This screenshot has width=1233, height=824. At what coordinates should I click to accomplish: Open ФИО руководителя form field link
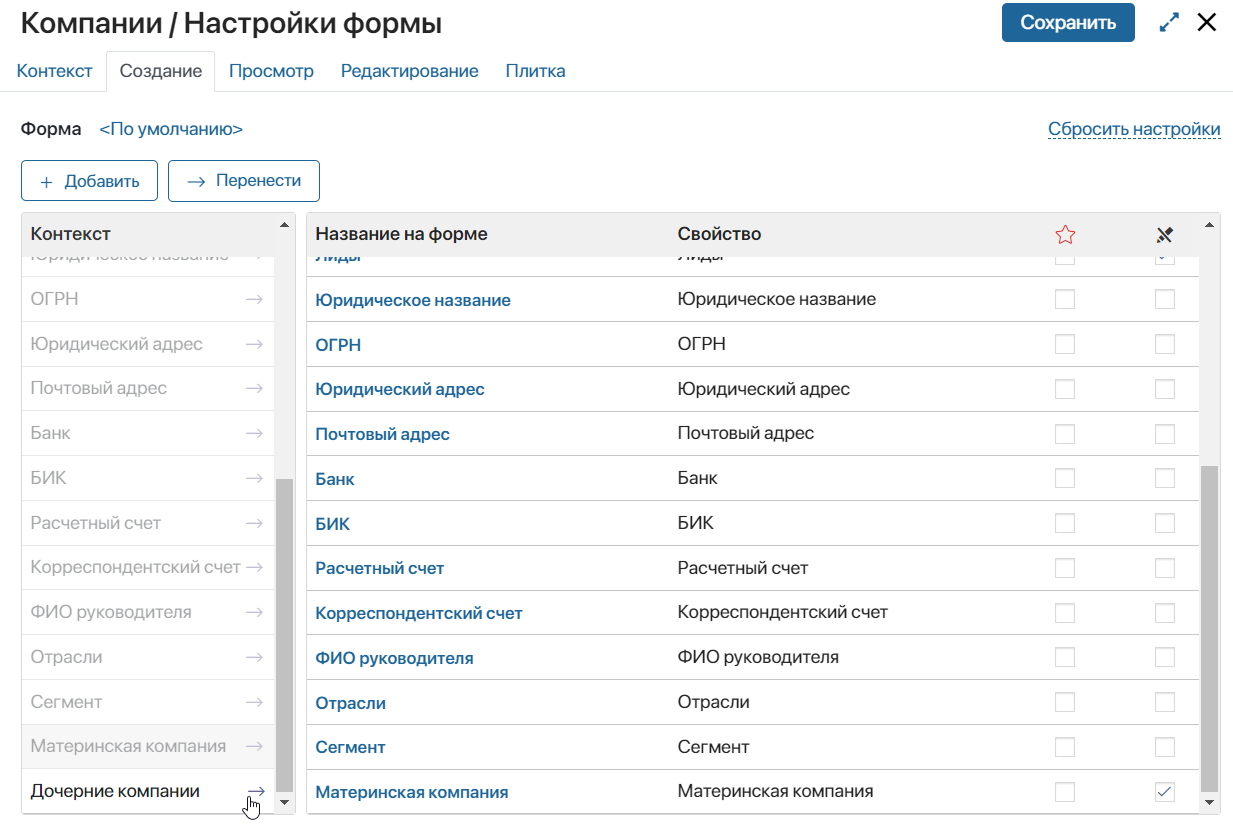[x=394, y=658]
